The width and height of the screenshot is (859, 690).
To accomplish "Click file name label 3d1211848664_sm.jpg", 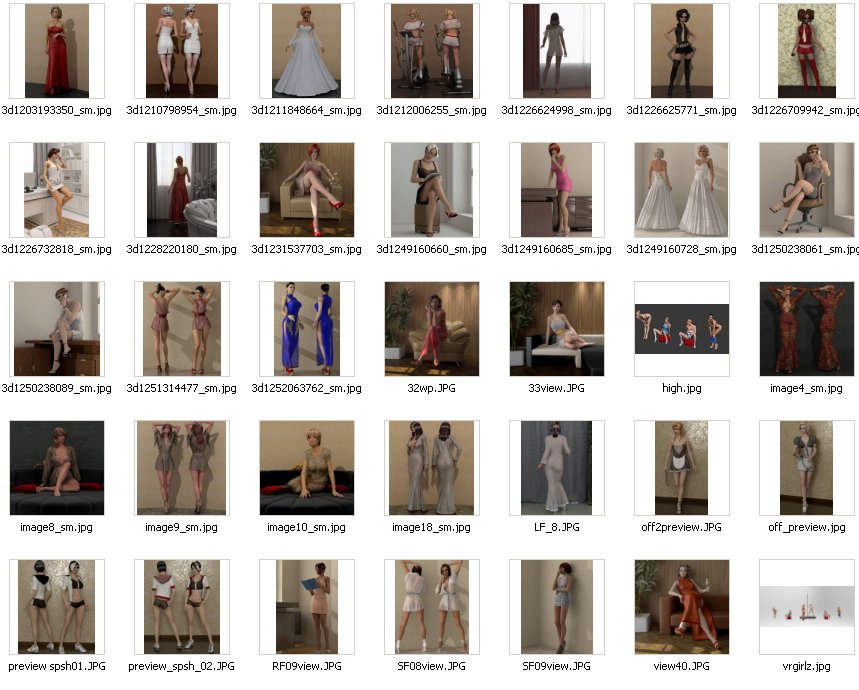I will click(307, 111).
